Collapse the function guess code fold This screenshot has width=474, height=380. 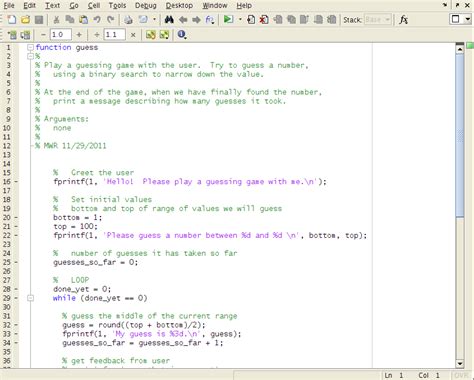coord(30,47)
